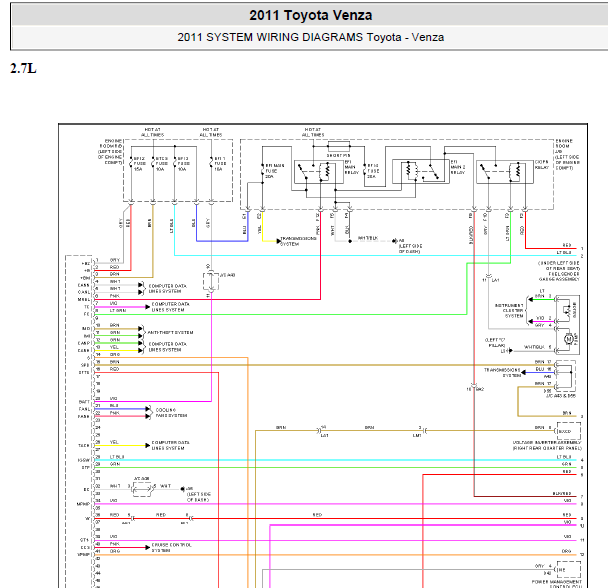
Task: Click the A8 ground symbol near WHT/BLK wire
Action: [395, 241]
